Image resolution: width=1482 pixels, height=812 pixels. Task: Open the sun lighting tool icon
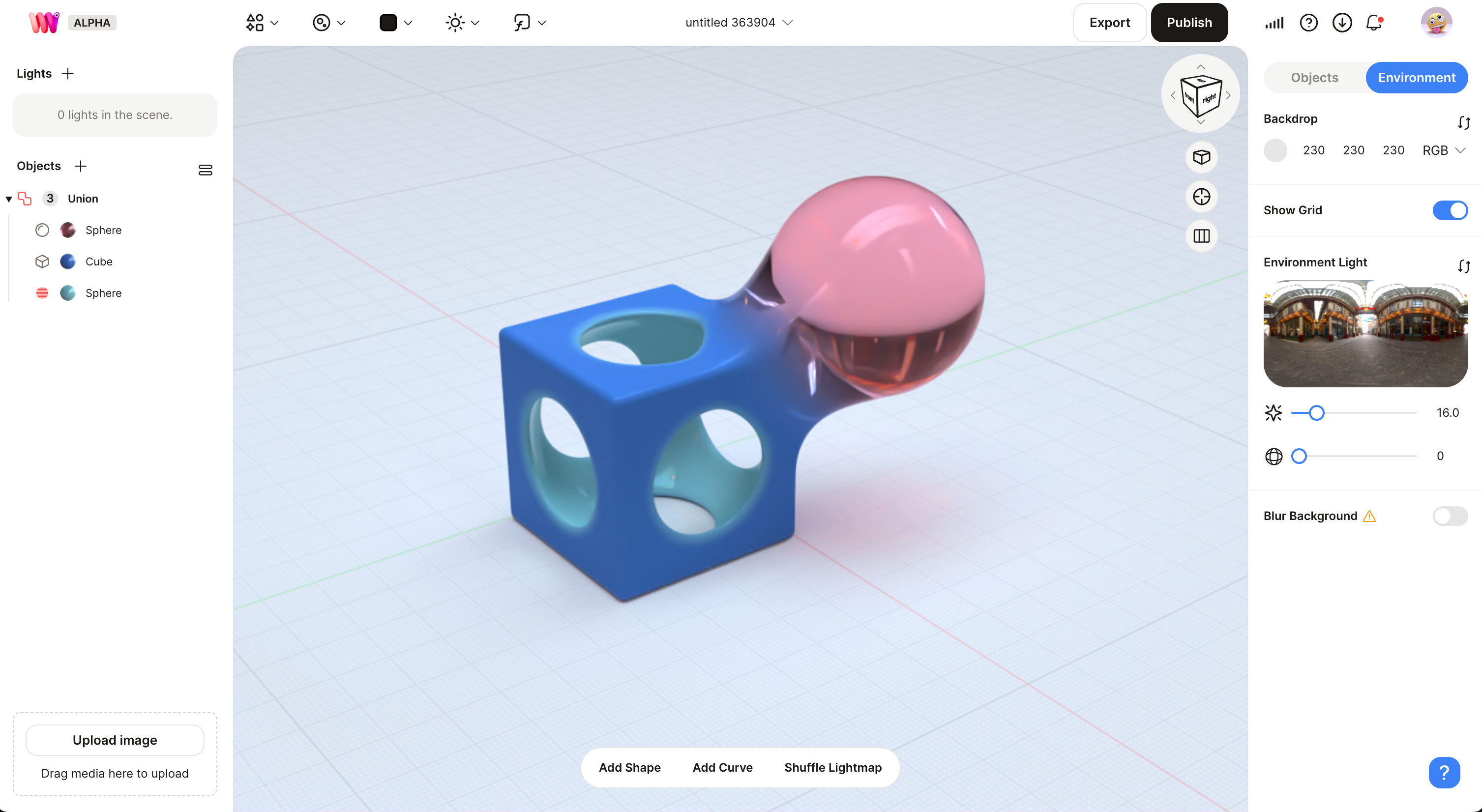coord(455,23)
